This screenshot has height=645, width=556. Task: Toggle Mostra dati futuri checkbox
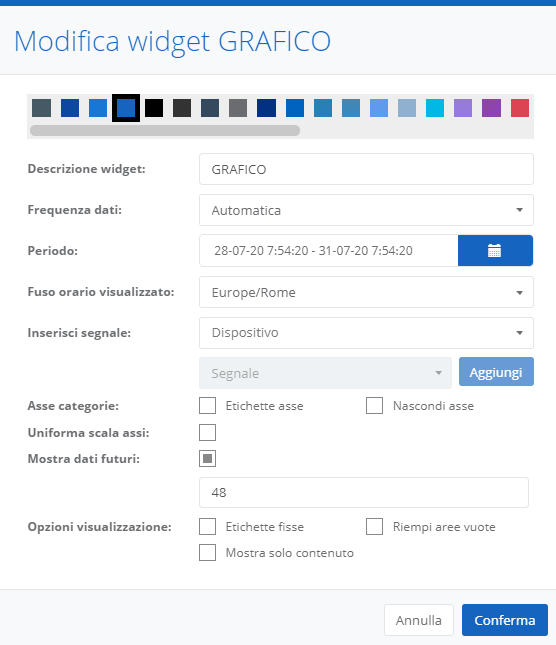[x=207, y=458]
